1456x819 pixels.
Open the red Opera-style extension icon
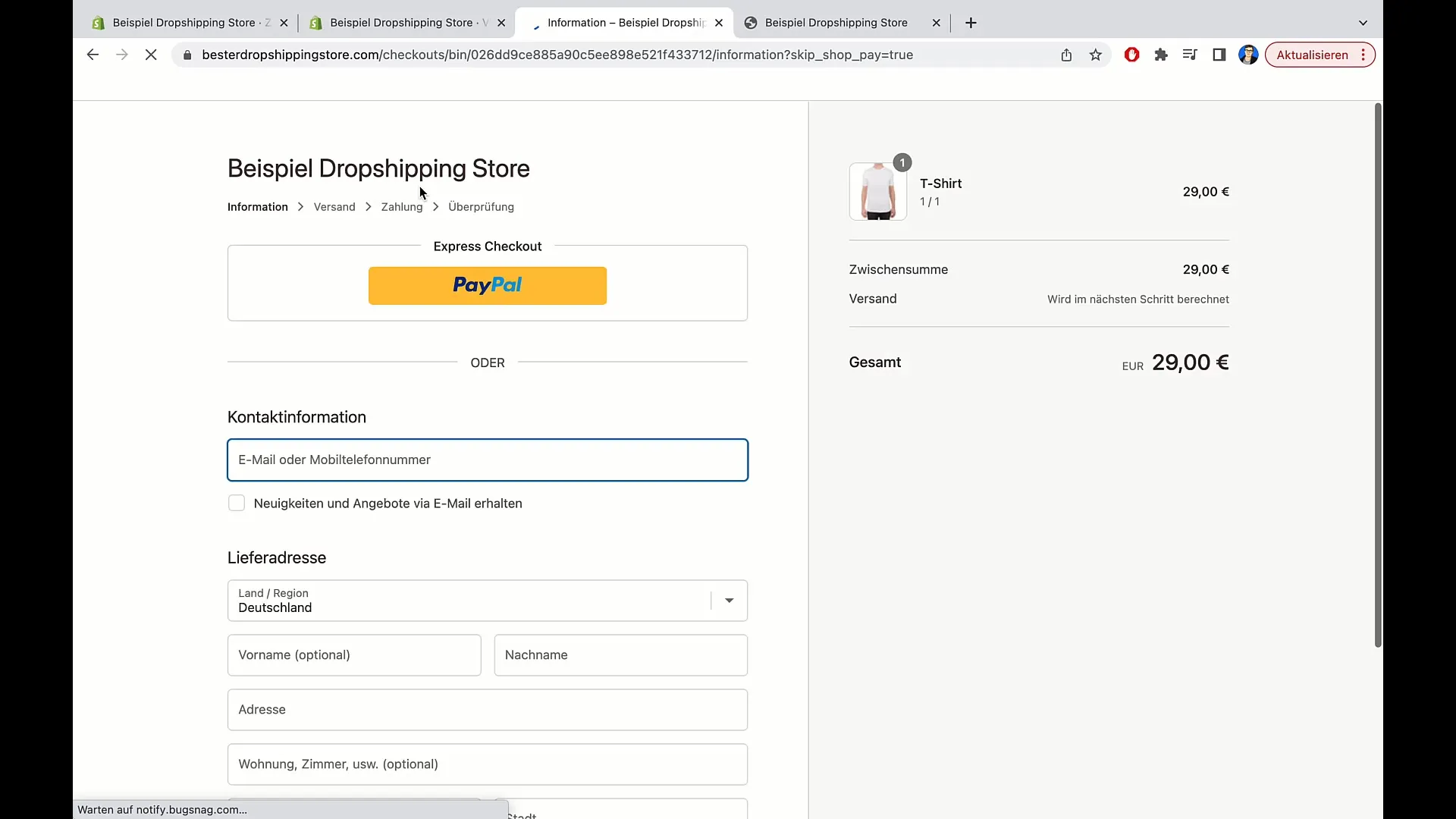[x=1131, y=55]
